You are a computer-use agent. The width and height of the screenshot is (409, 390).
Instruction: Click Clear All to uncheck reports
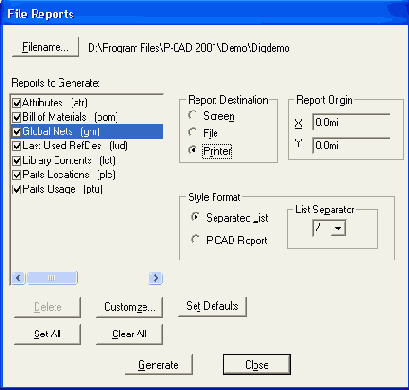[x=130, y=334]
